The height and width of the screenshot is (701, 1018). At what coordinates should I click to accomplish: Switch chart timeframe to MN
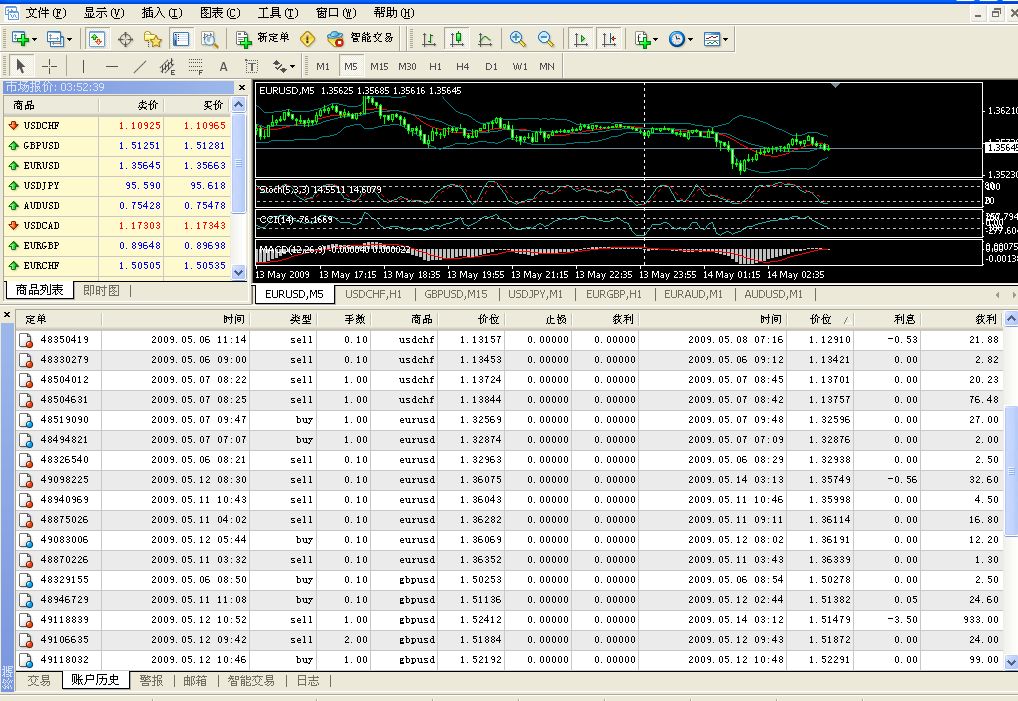click(547, 66)
